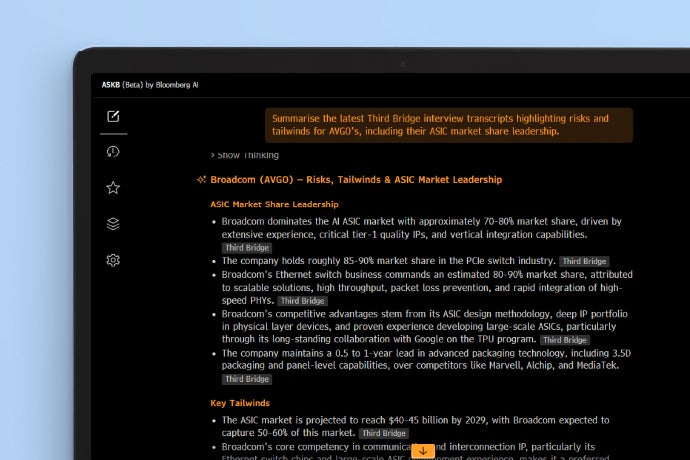Open Third Bridge tag after high-speed PHYs

(x=302, y=300)
